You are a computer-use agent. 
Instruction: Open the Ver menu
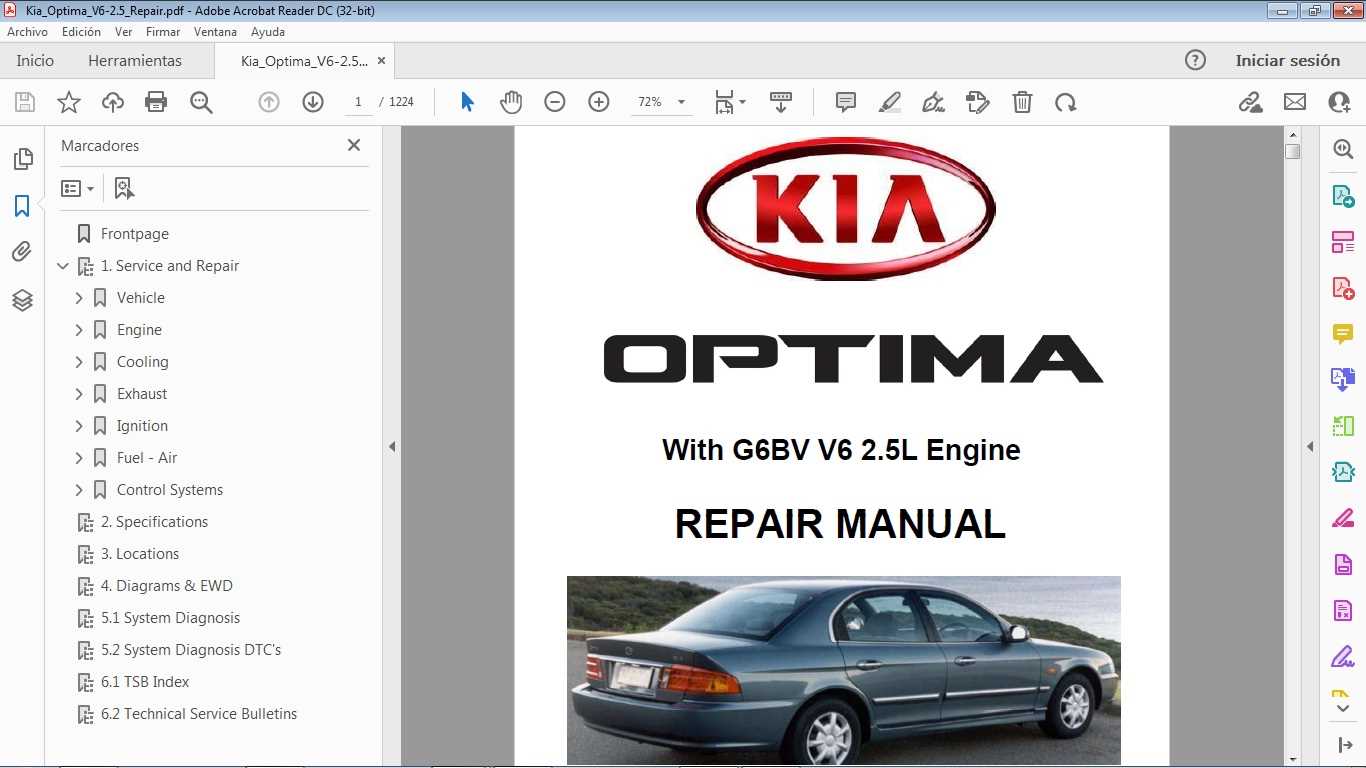point(124,32)
